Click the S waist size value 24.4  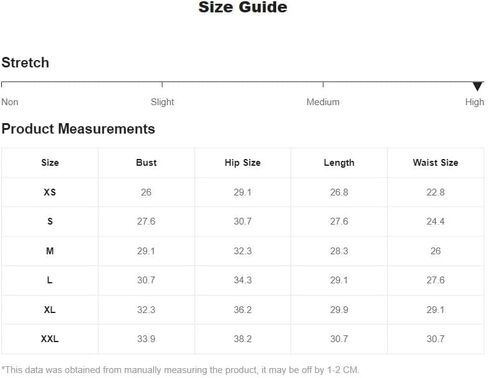[x=435, y=221]
